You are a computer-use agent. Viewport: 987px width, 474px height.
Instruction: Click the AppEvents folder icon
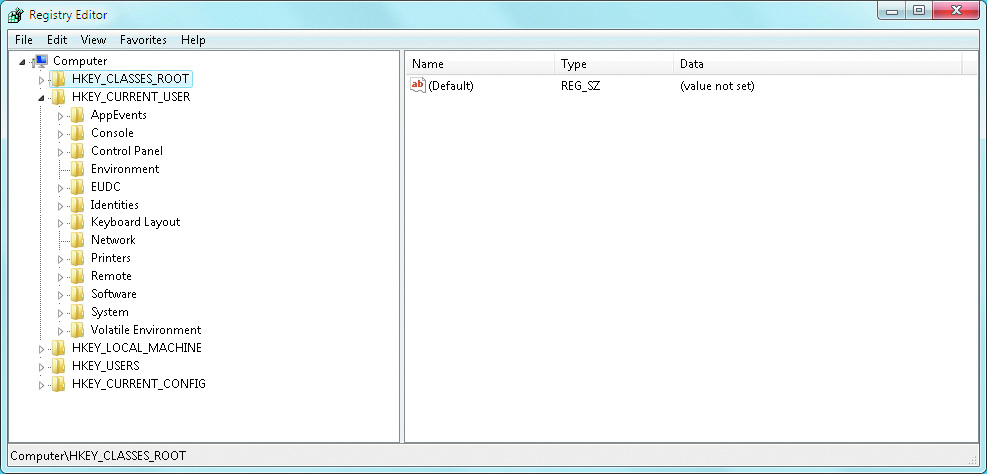tap(77, 115)
